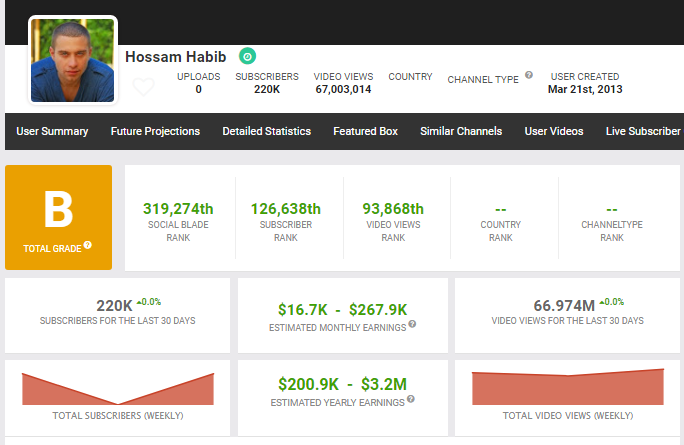The width and height of the screenshot is (684, 445).
Task: Open the Future Projections tab
Action: click(155, 131)
